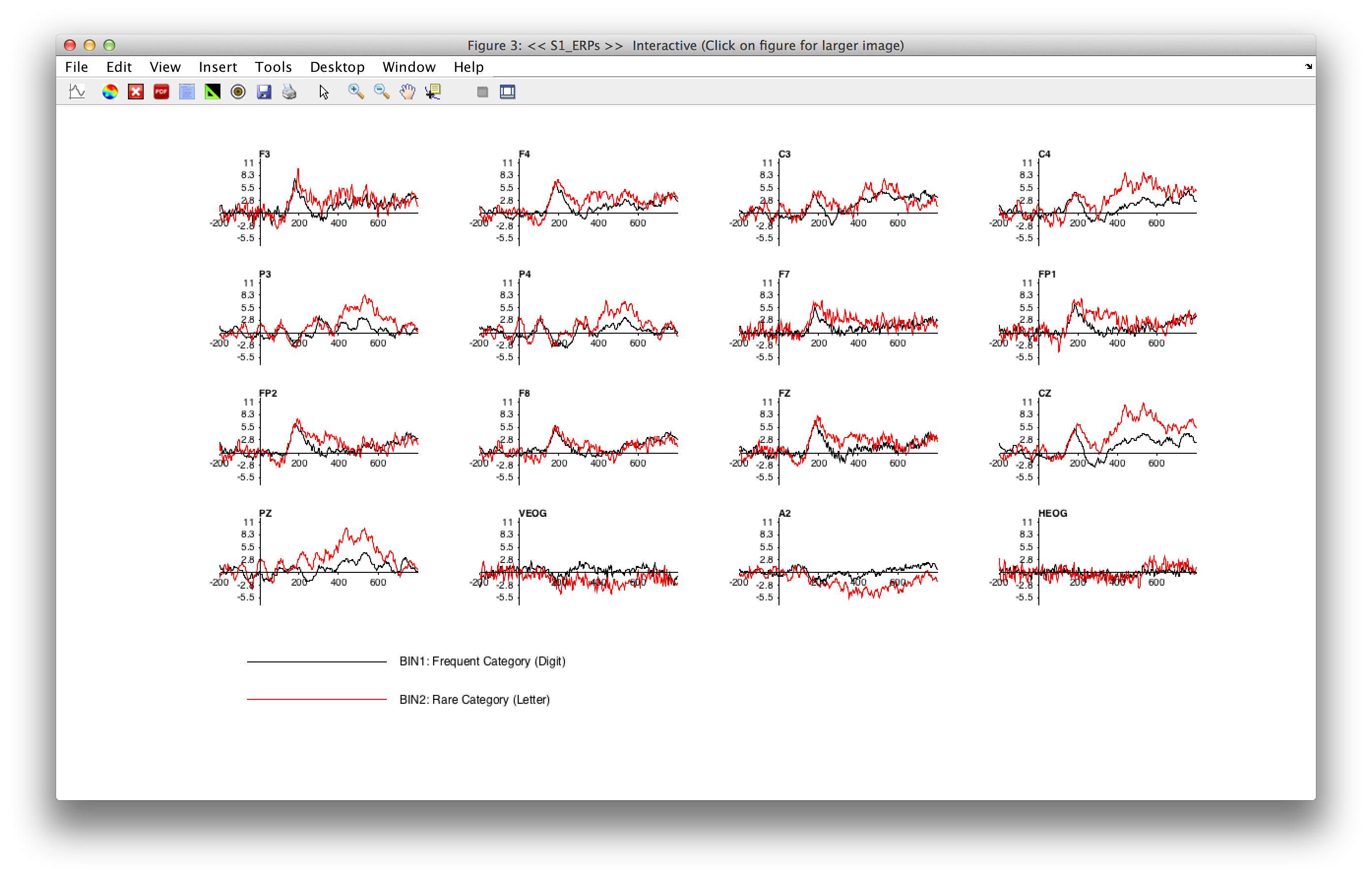This screenshot has height=878, width=1372.
Task: Click the green triangle ruler measurement icon
Action: click(213, 92)
